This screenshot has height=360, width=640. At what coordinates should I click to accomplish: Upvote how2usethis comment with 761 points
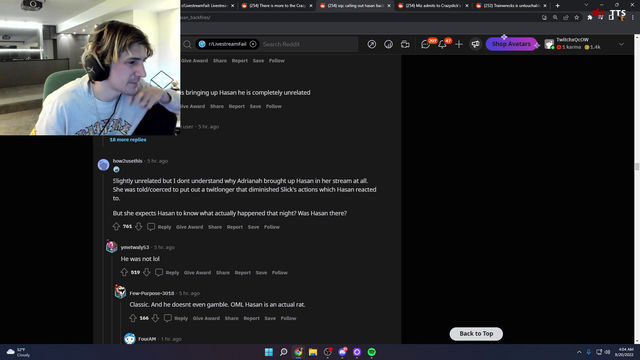pos(116,227)
